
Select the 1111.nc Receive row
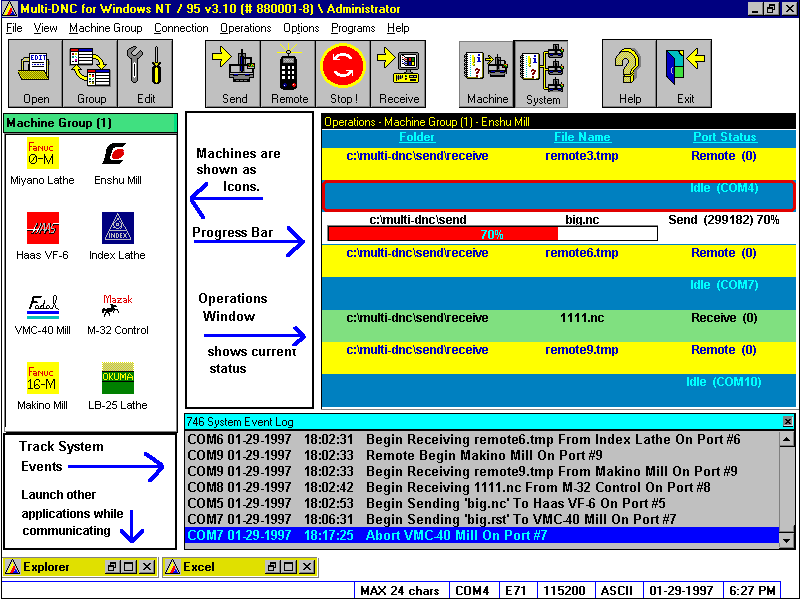point(559,326)
